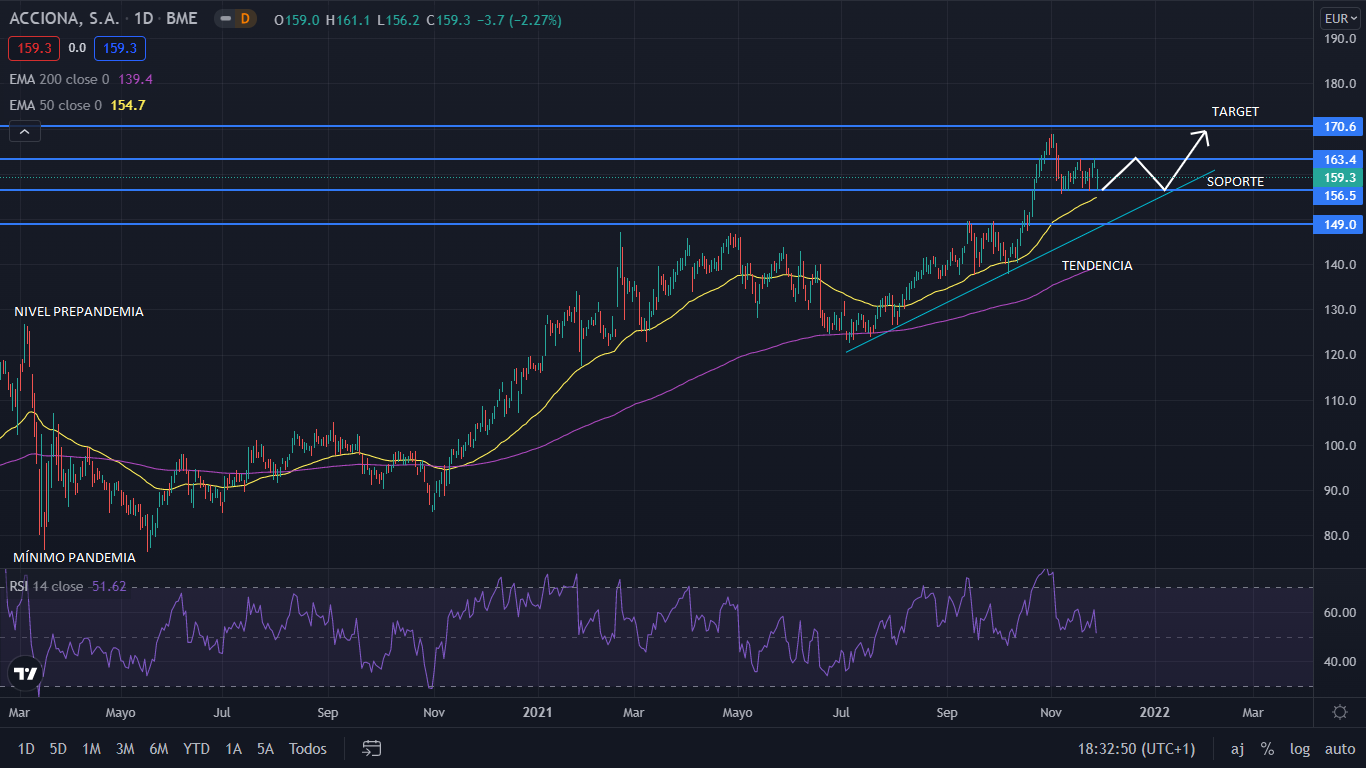Screen dimensions: 1366x768
Task: Toggle percent scale mode
Action: [1267, 749]
